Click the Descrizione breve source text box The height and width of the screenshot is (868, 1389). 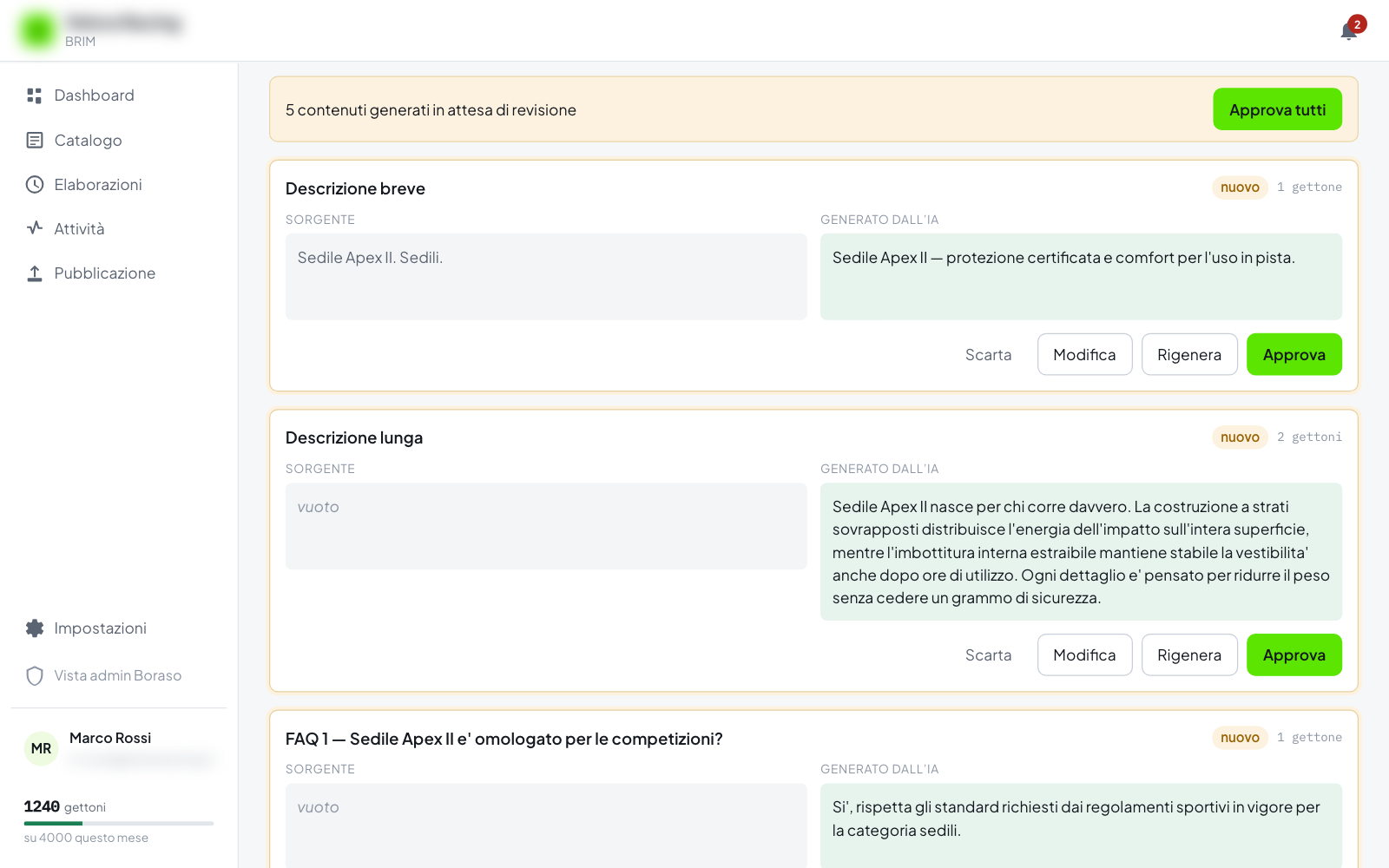(x=546, y=277)
